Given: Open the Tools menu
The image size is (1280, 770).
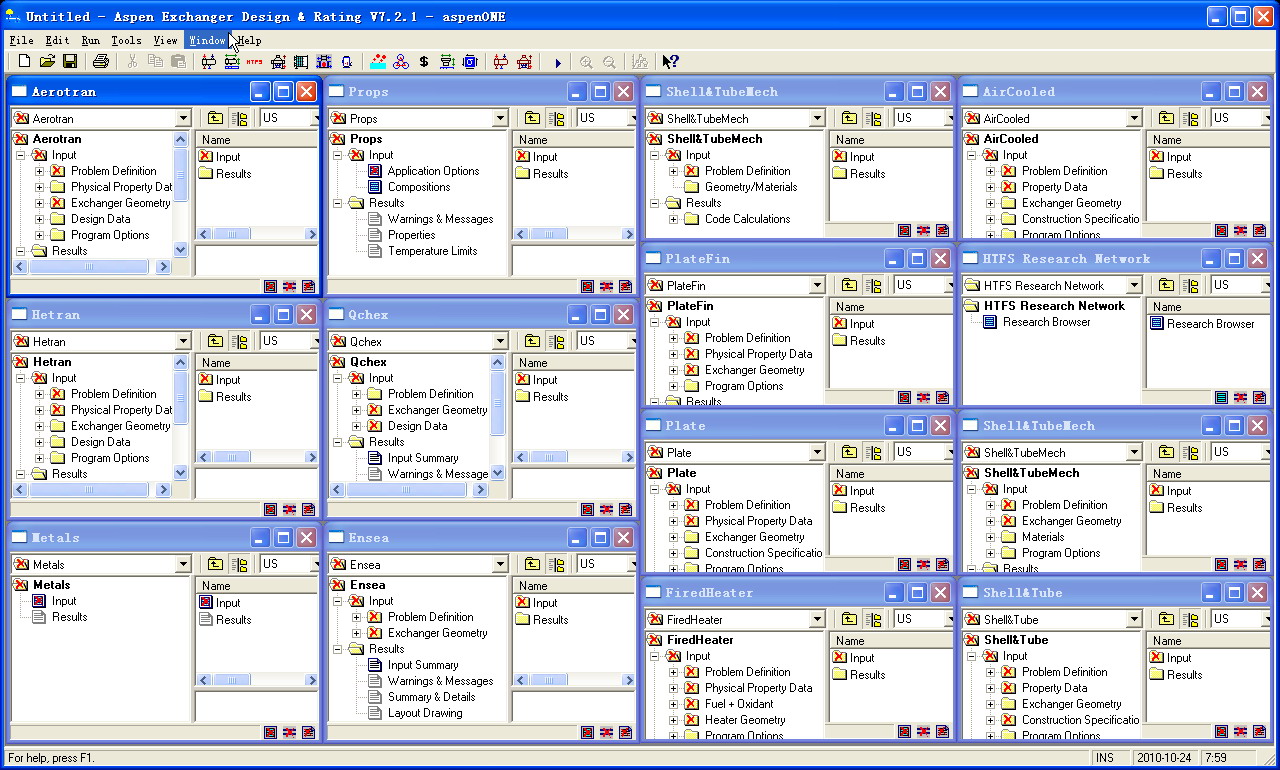Looking at the screenshot, I should tap(126, 41).
